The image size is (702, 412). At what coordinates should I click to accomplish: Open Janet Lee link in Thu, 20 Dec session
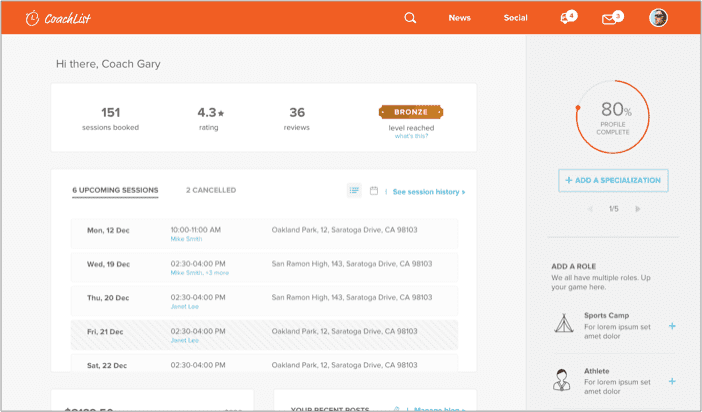coord(184,307)
